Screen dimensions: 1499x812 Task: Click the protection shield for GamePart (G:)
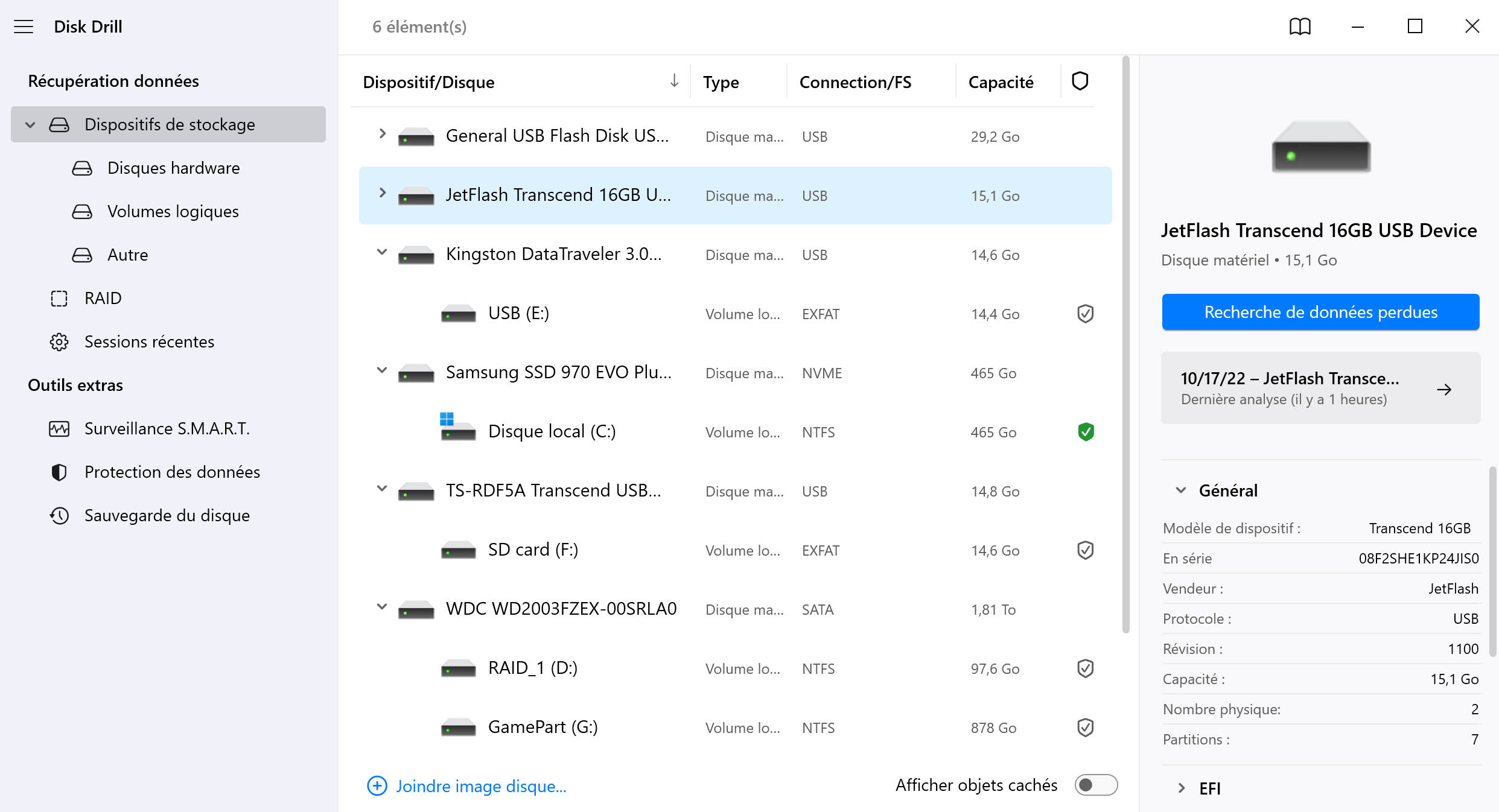click(1085, 728)
